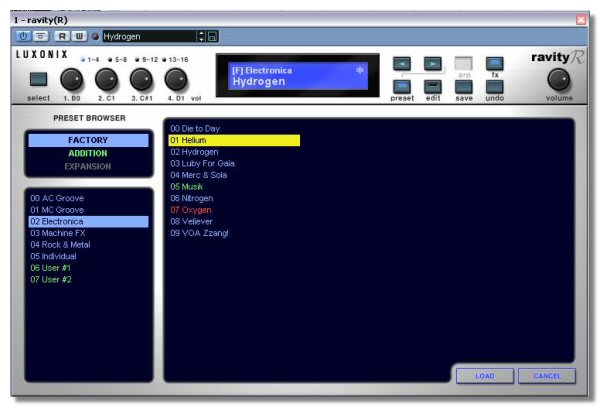Close the ravity(R) plugin window
Image resolution: width=600 pixels, height=407 pixels.
coord(581,20)
